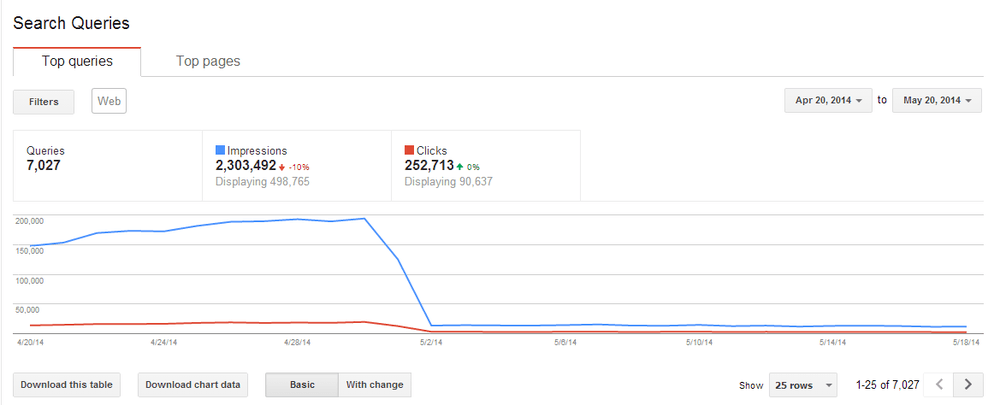
Task: Switch to With change view
Action: point(375,385)
